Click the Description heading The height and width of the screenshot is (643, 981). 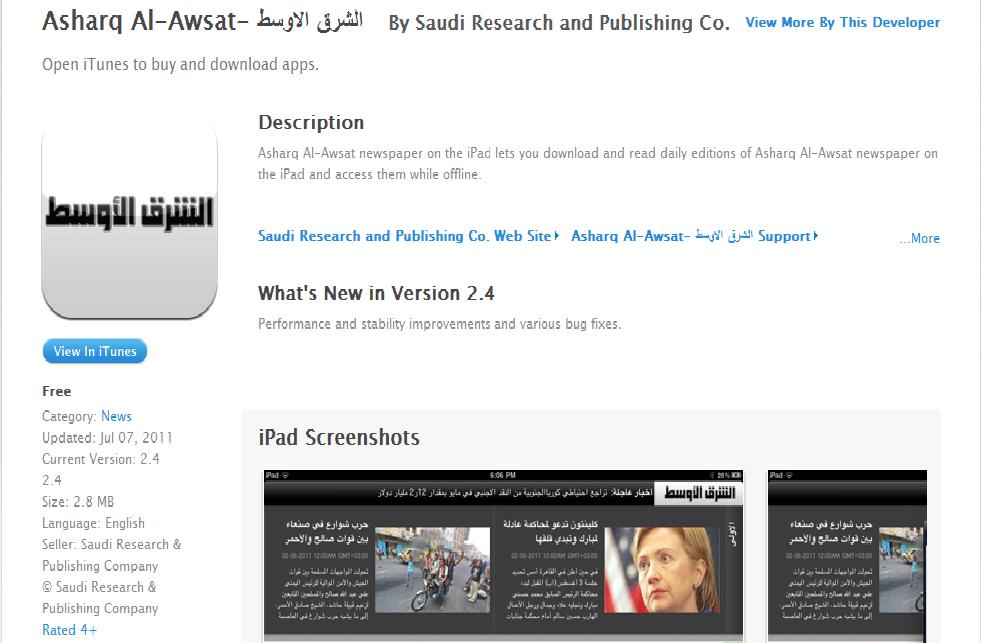311,122
